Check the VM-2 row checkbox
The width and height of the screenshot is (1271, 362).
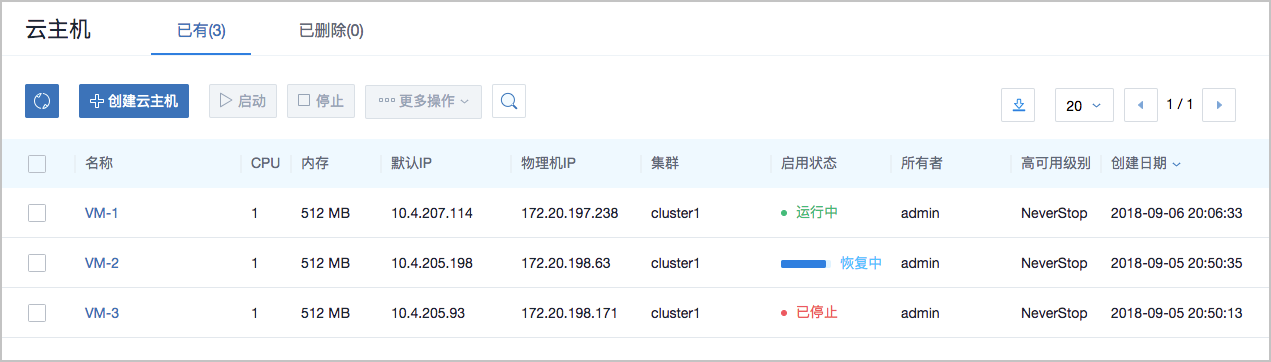tap(37, 263)
